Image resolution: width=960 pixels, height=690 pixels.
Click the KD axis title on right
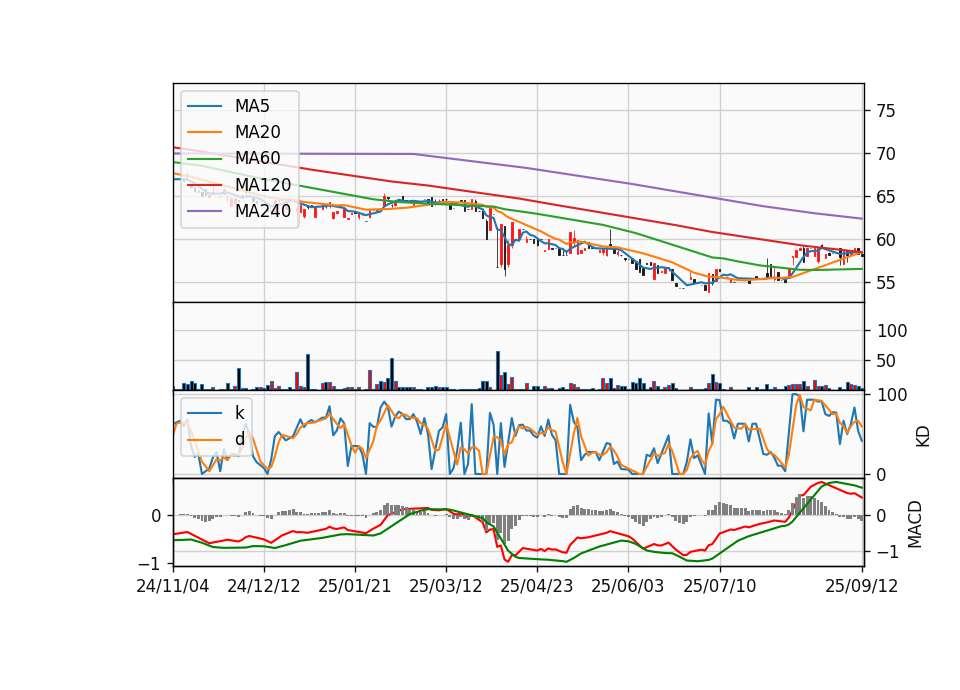(923, 437)
